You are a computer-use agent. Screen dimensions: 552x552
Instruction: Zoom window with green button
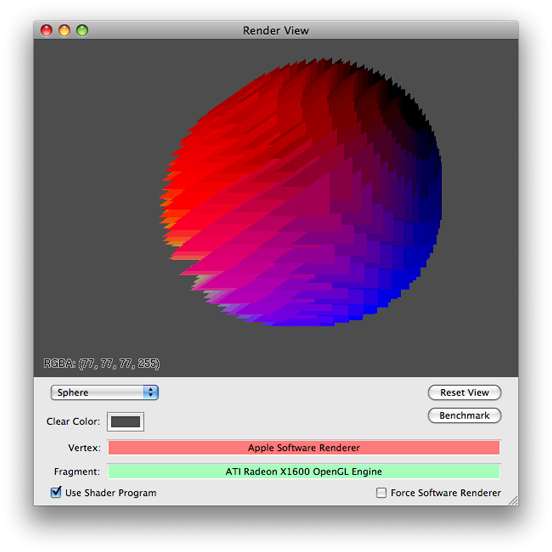click(x=82, y=30)
